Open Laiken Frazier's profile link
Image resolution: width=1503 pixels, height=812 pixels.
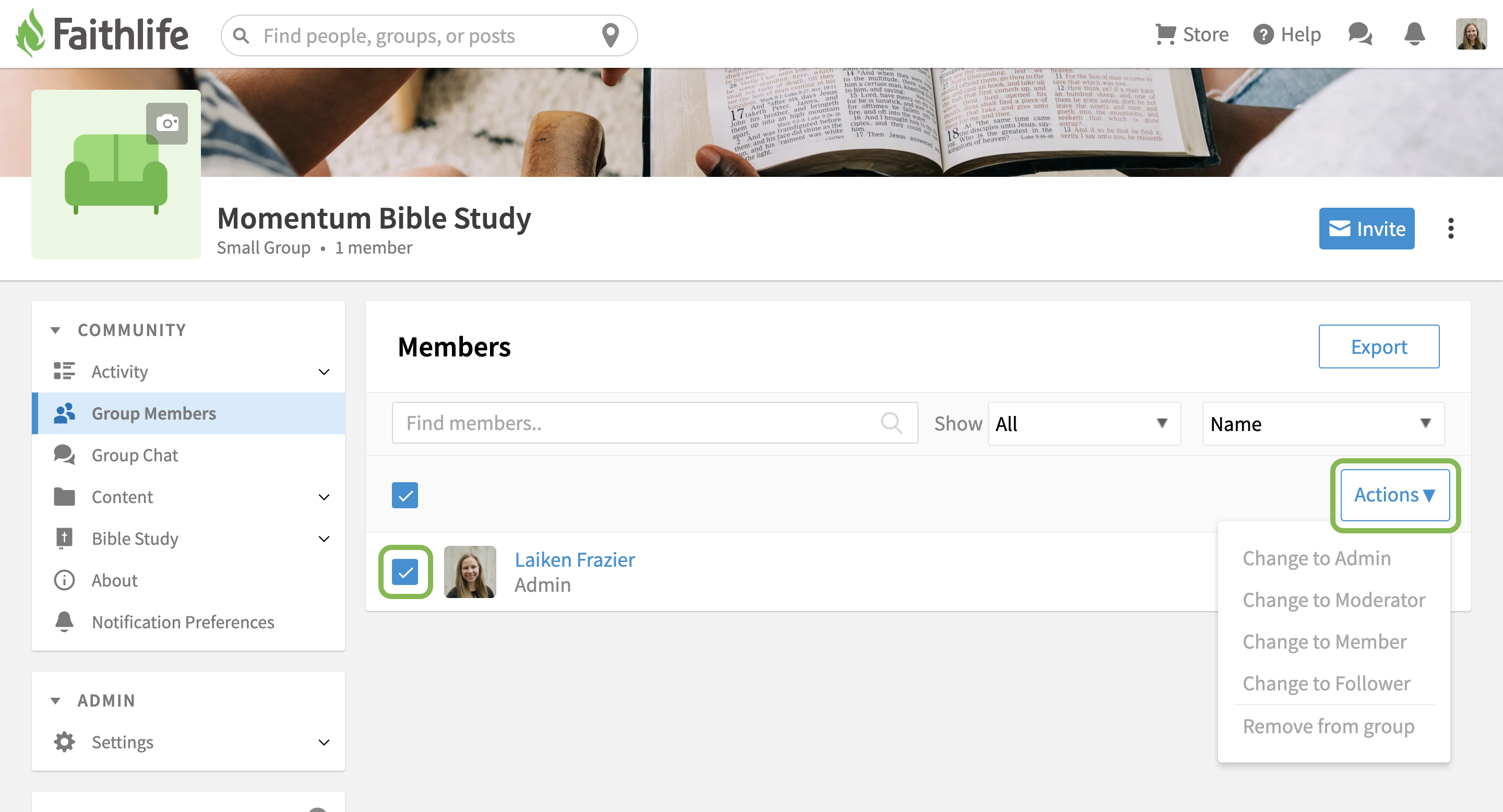(574, 559)
